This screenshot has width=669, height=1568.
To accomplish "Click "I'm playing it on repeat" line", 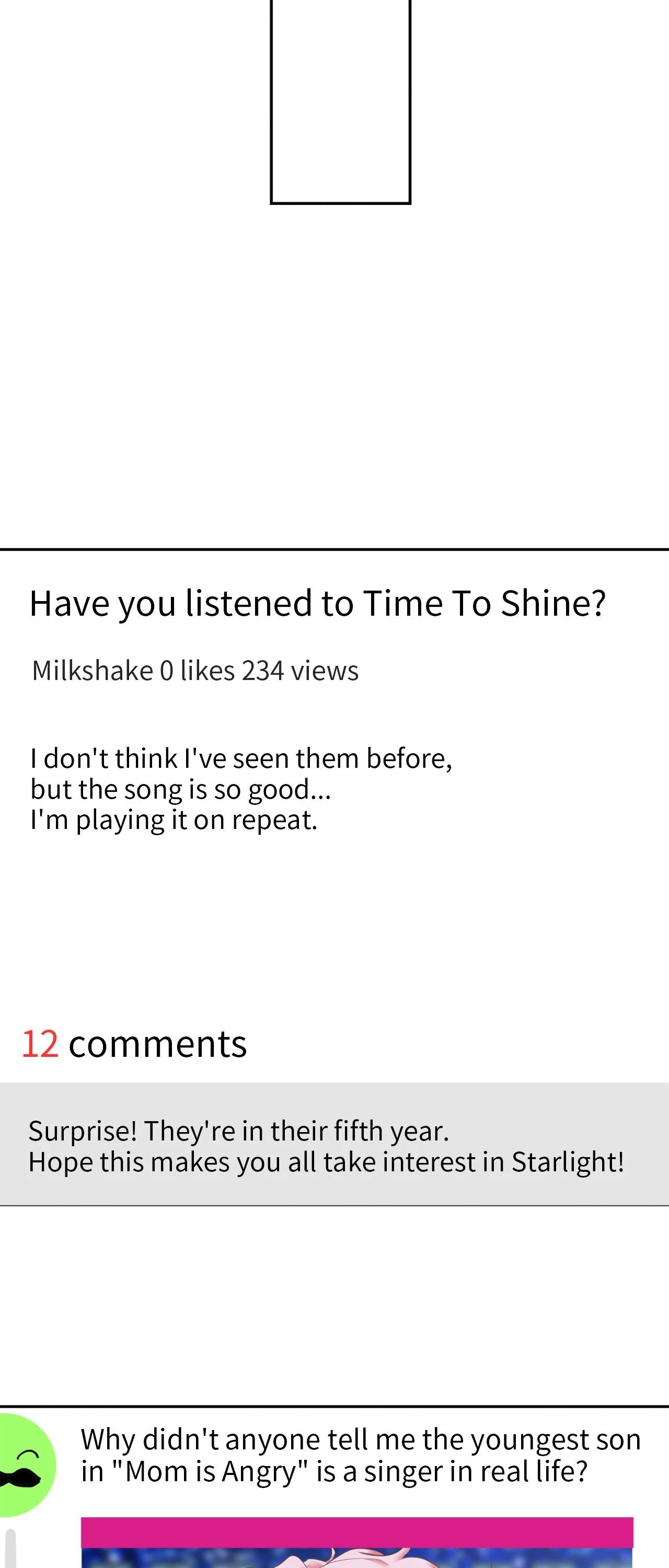I will coord(174,821).
